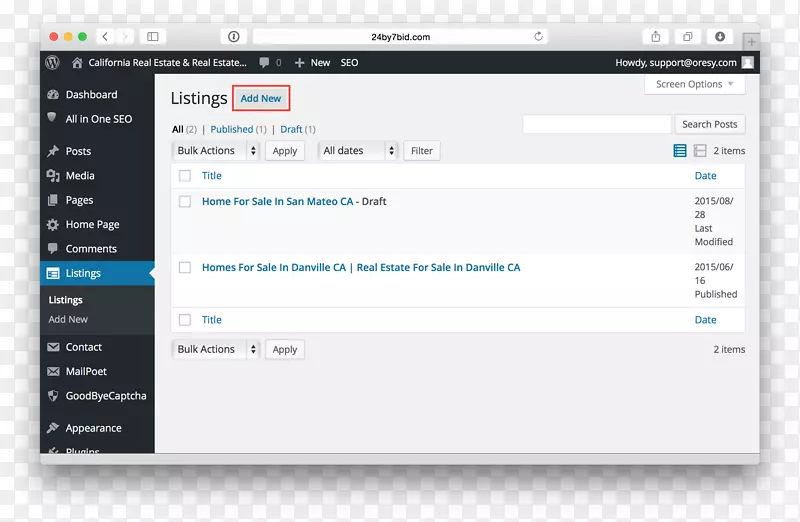The image size is (800, 522).
Task: Open Home For Sale In San Mateo CA
Action: [278, 202]
